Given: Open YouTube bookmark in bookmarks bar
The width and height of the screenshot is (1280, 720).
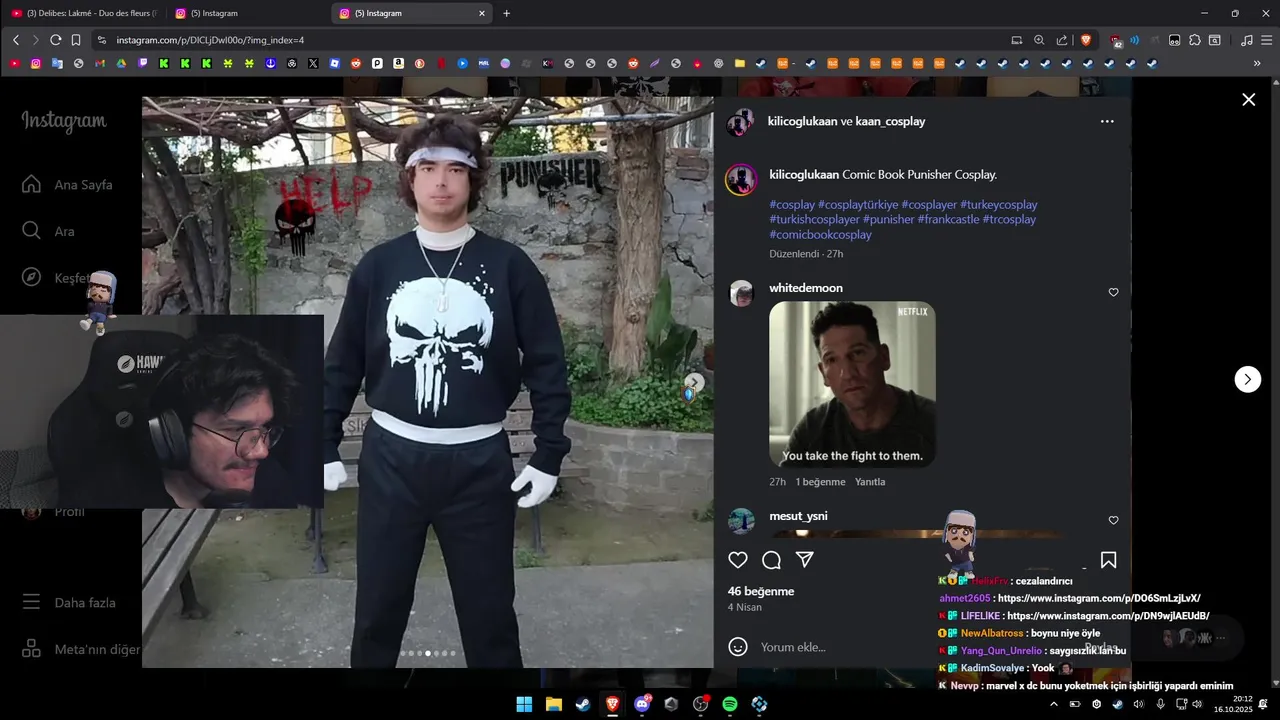Looking at the screenshot, I should pos(14,63).
